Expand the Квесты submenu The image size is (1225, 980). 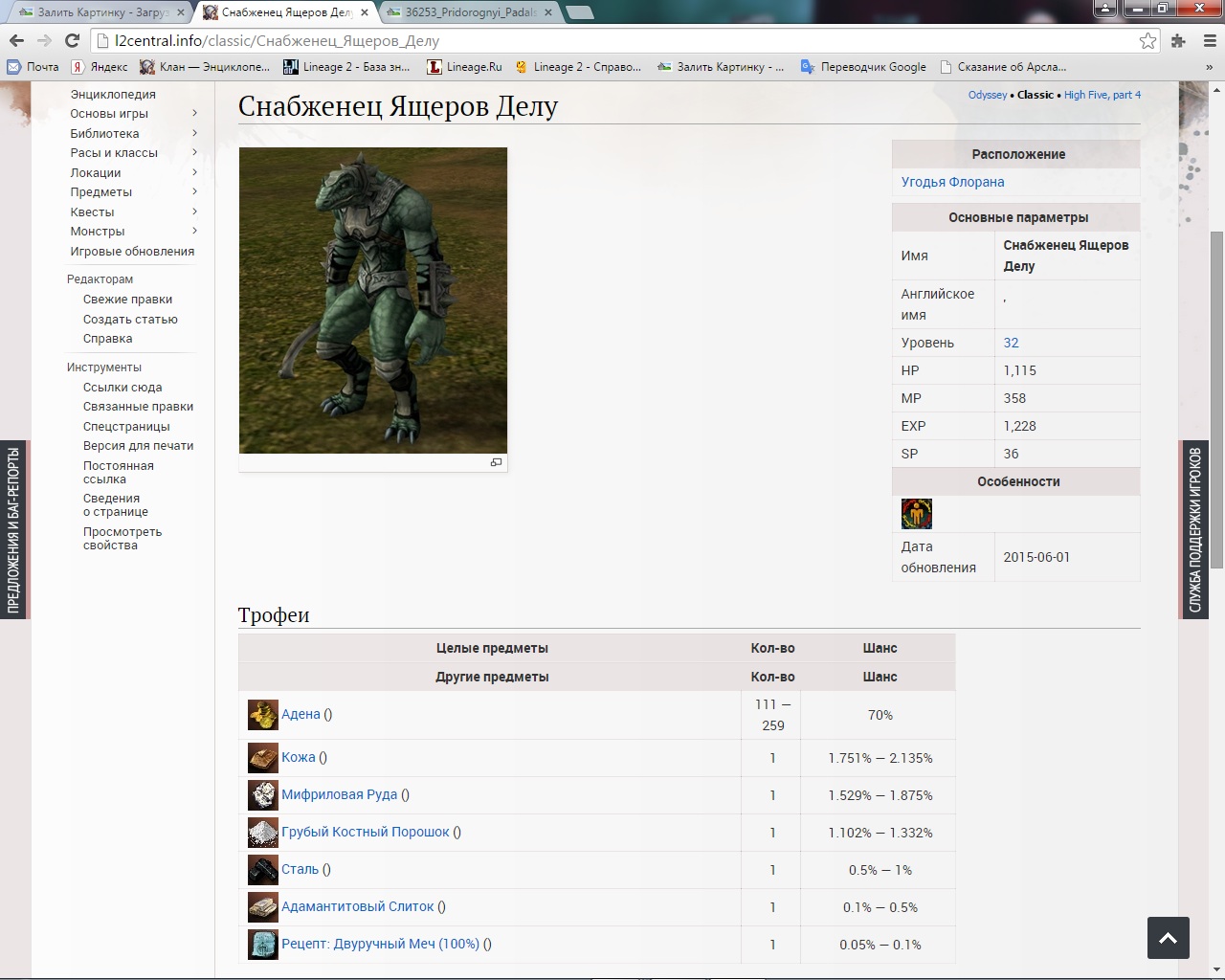coord(194,212)
